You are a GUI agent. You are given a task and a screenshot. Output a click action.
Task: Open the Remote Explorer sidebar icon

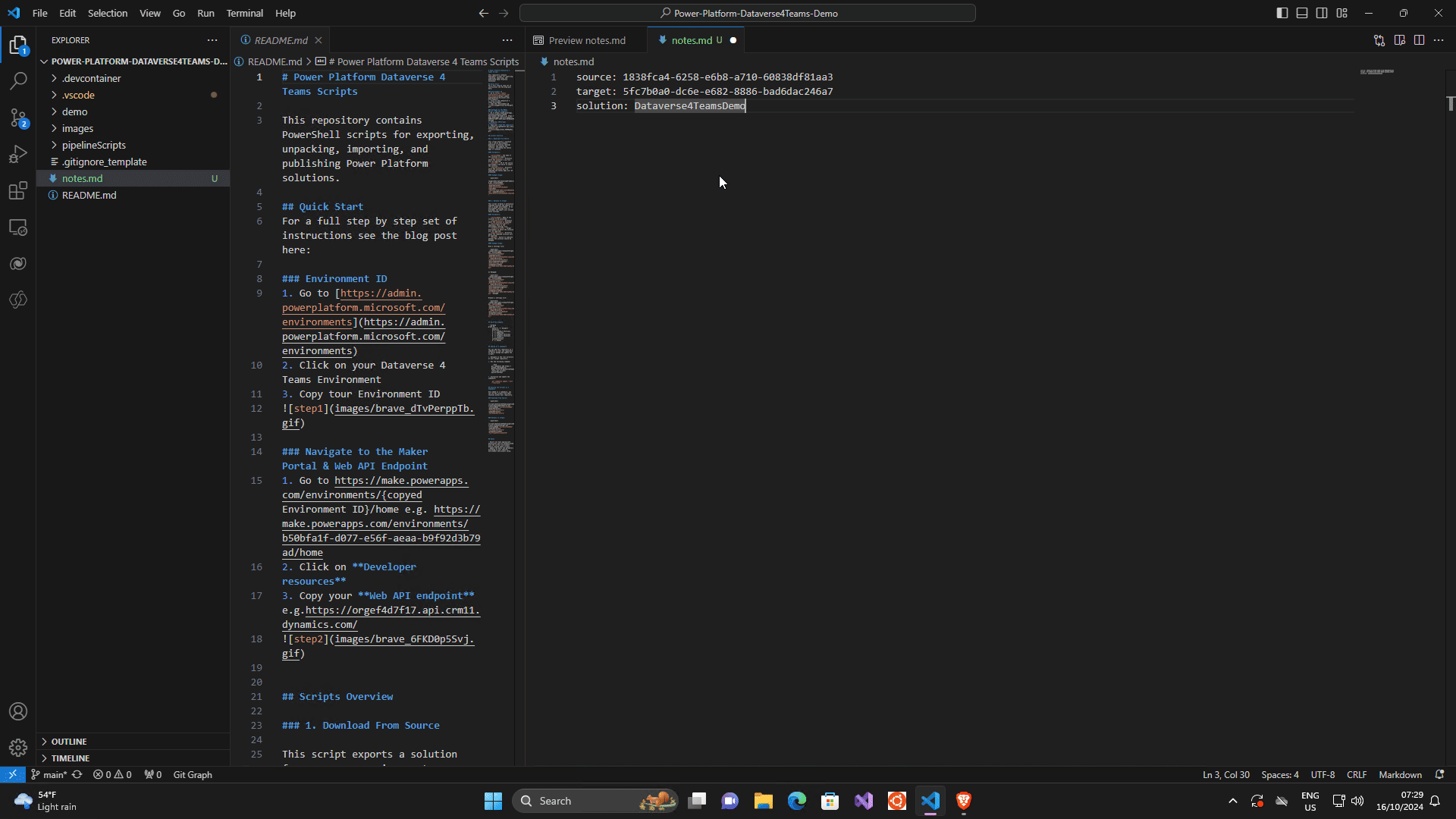pyautogui.click(x=18, y=227)
